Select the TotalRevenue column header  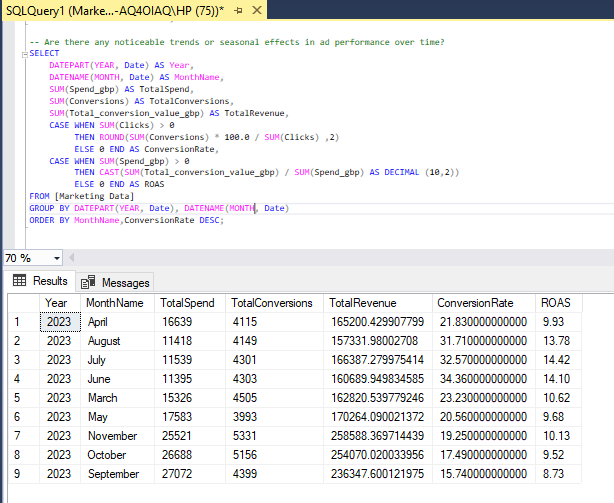378,303
